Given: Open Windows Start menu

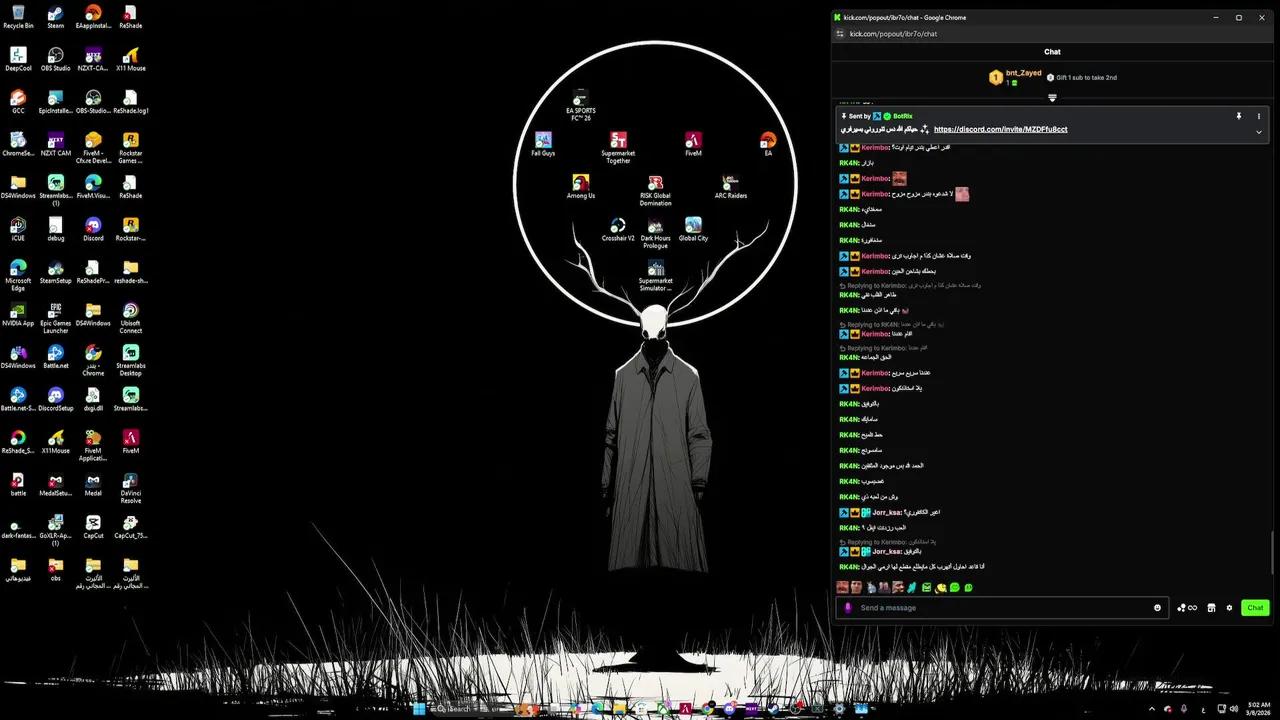Looking at the screenshot, I should 420,708.
